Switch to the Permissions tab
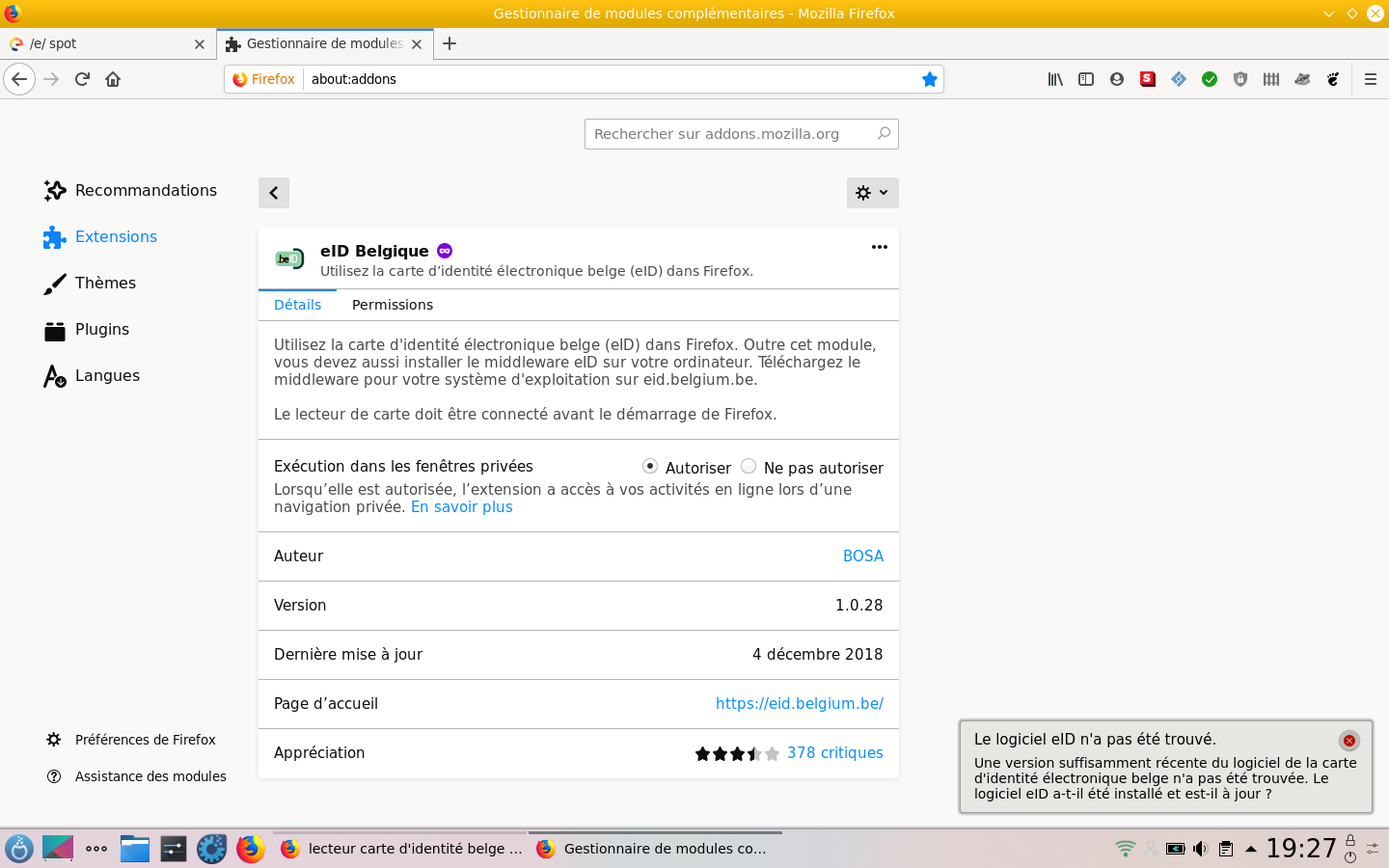1389x868 pixels. [x=393, y=305]
